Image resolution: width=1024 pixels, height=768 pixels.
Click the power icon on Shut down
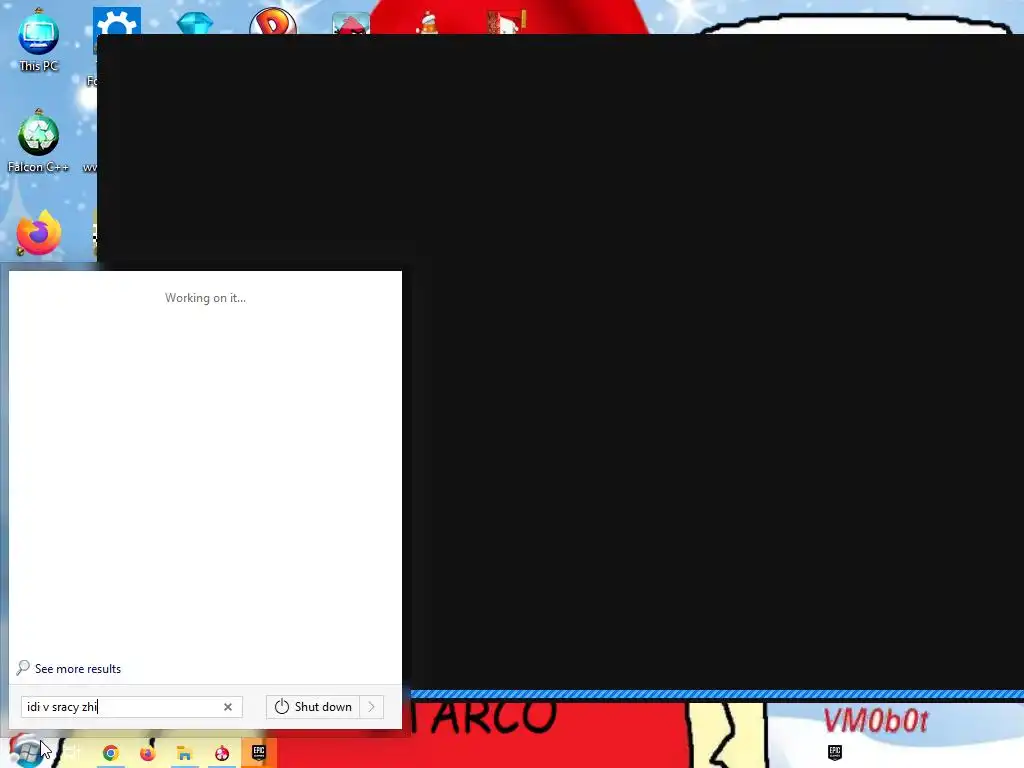[281, 707]
